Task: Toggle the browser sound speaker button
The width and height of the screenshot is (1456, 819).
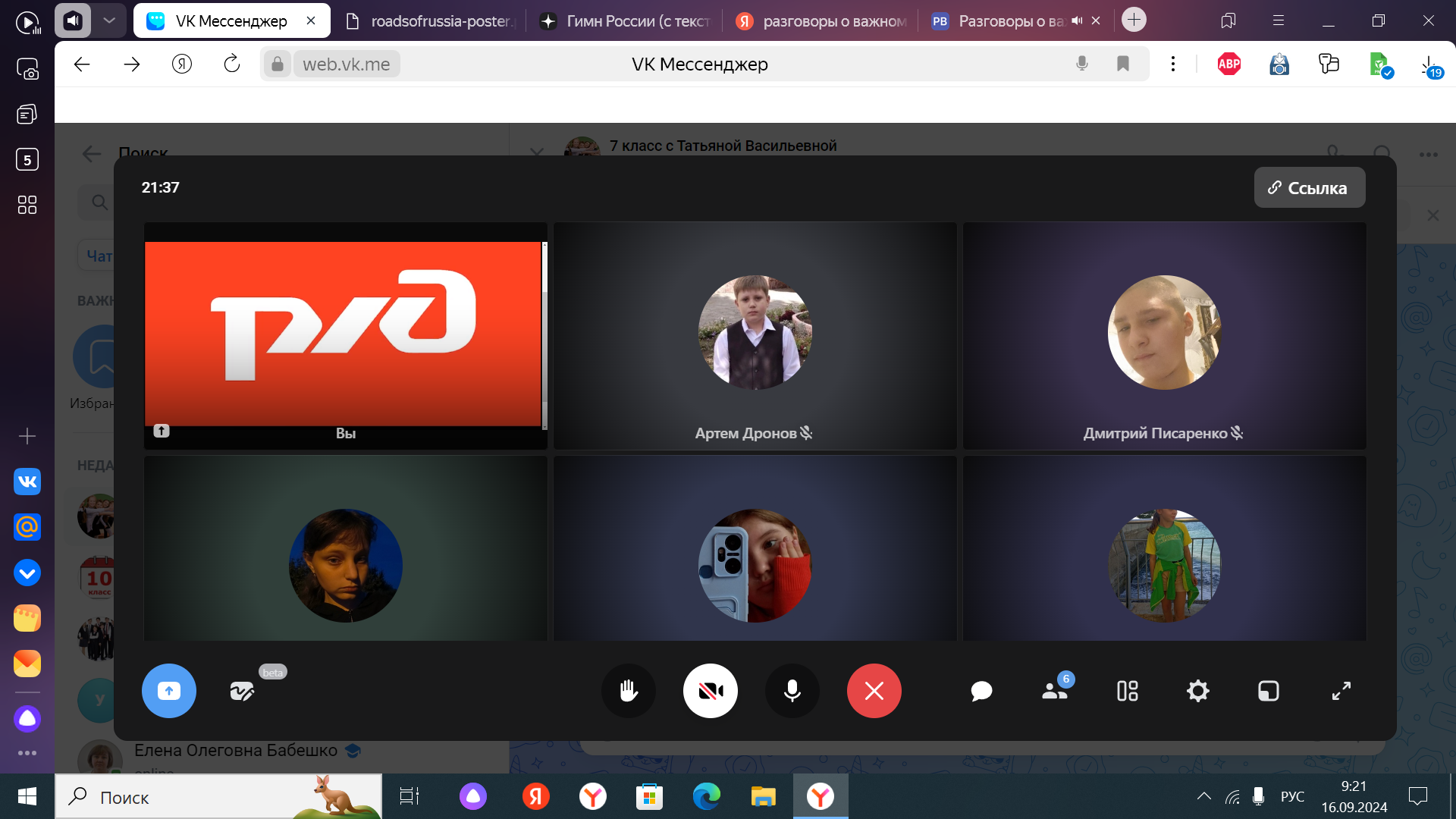Action: tap(73, 20)
